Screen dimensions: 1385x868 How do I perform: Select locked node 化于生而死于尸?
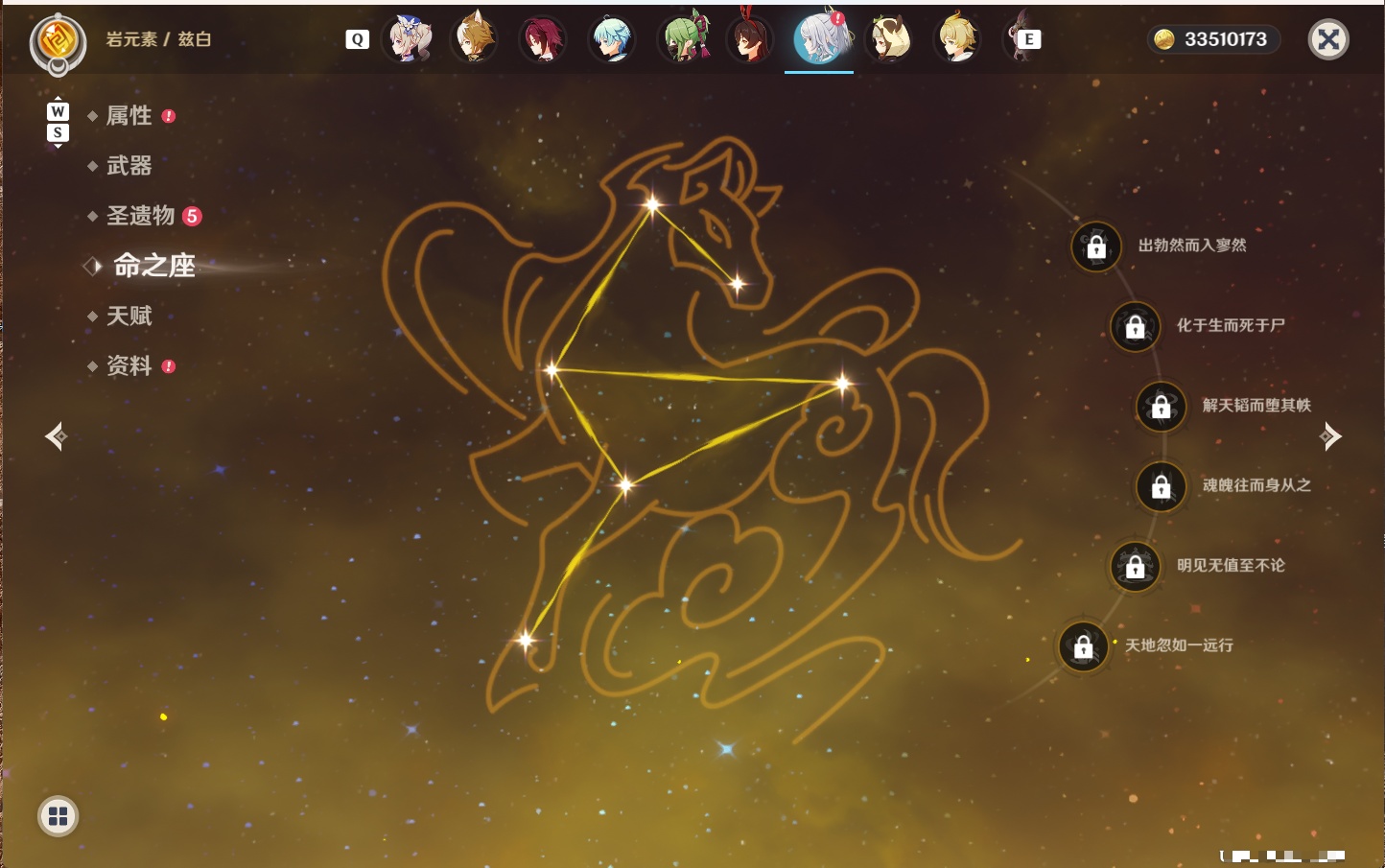(x=1136, y=327)
